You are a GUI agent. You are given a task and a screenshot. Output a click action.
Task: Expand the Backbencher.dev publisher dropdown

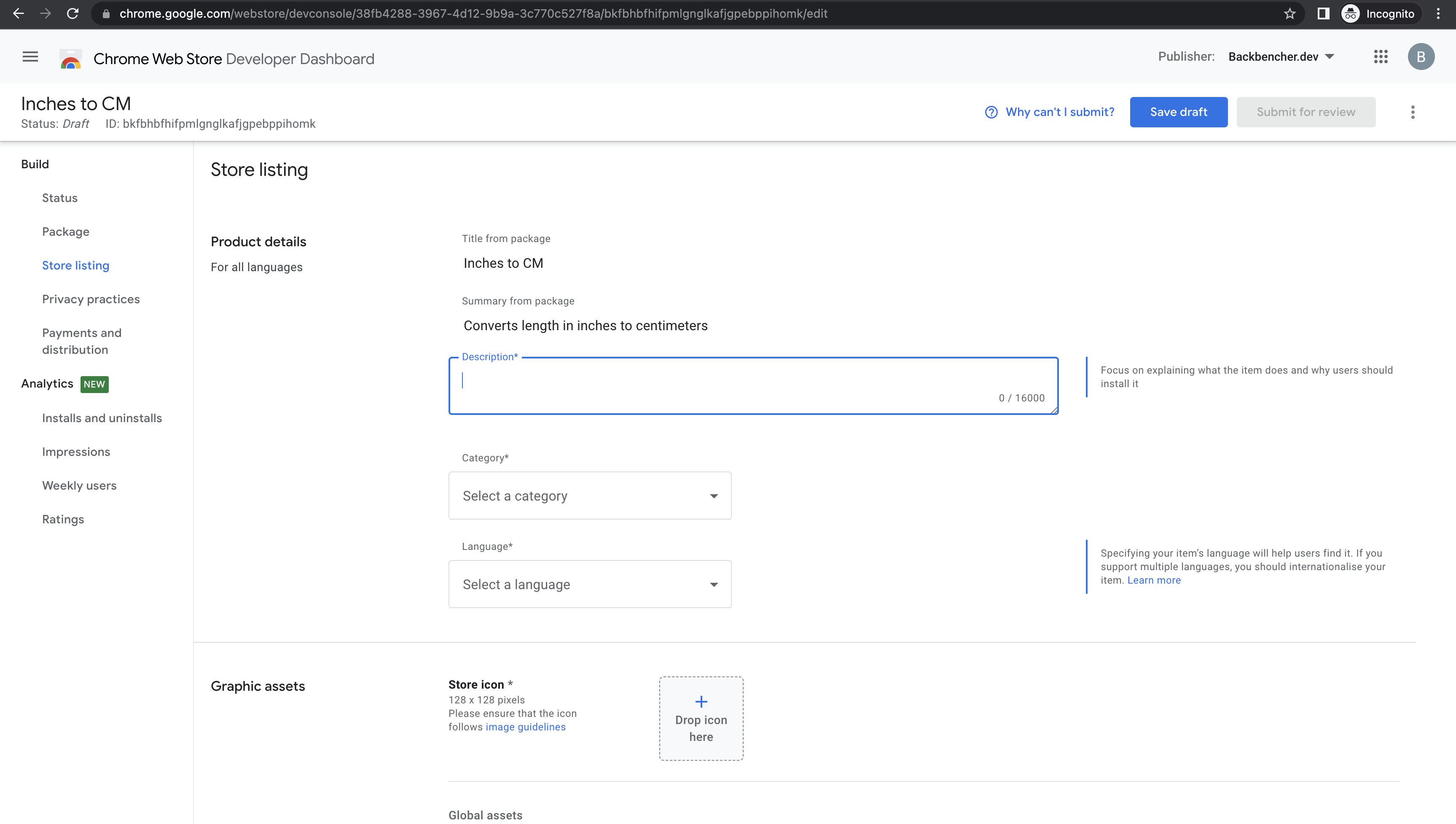pos(1282,57)
